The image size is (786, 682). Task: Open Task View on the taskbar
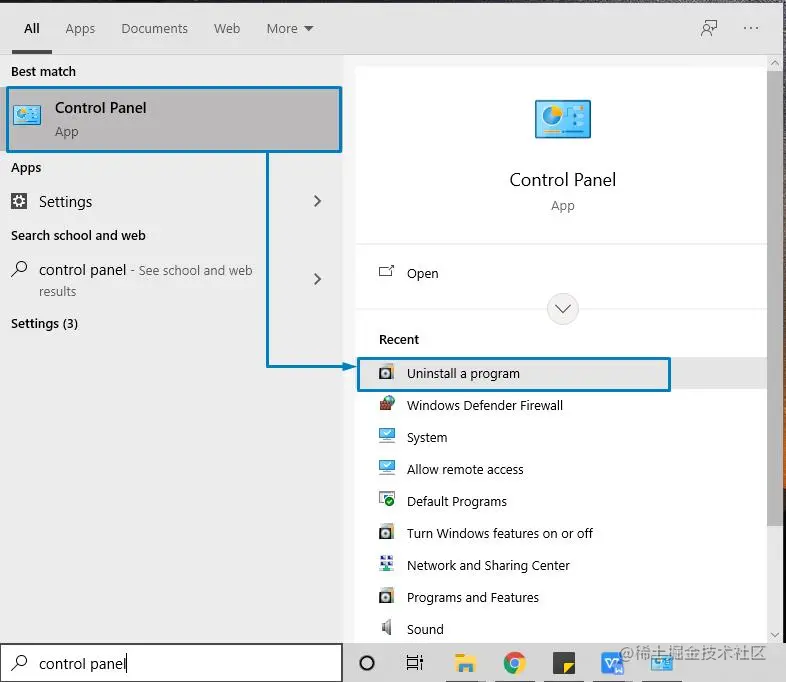(x=415, y=663)
